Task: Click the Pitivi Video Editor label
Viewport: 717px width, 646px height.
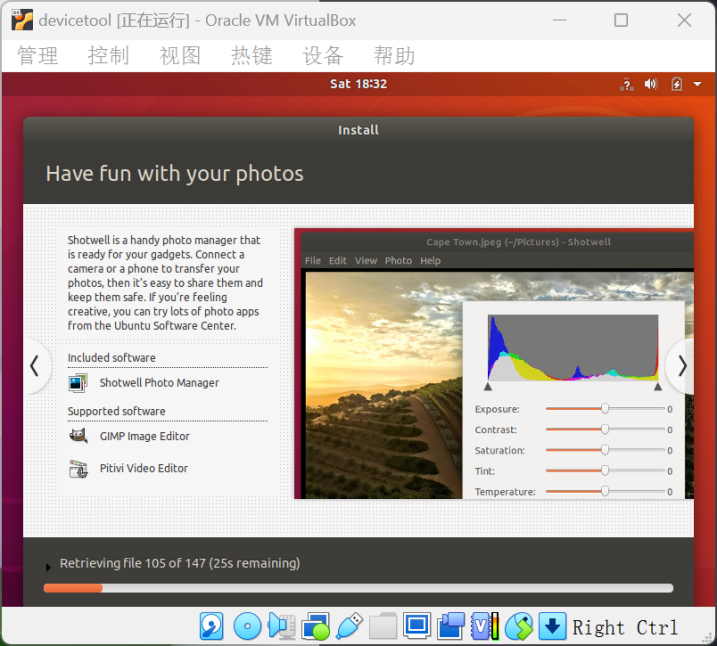Action: [x=144, y=468]
